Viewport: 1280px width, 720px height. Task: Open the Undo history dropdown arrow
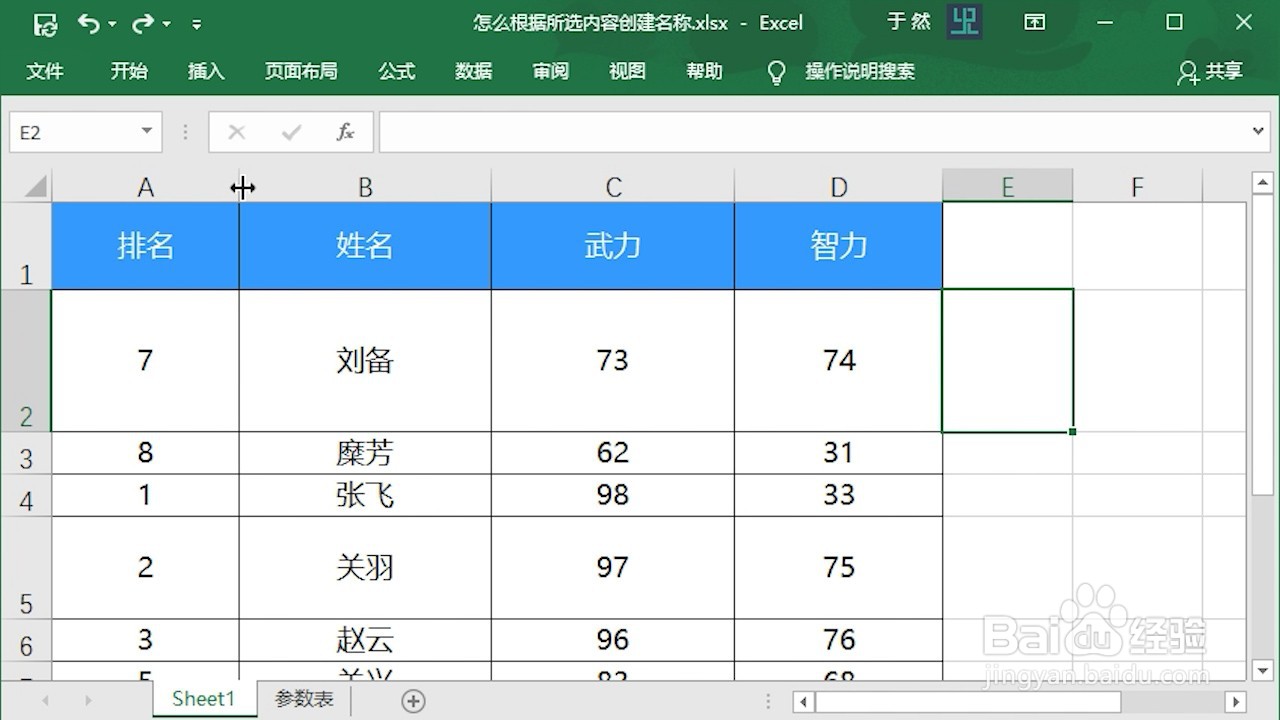(x=111, y=23)
